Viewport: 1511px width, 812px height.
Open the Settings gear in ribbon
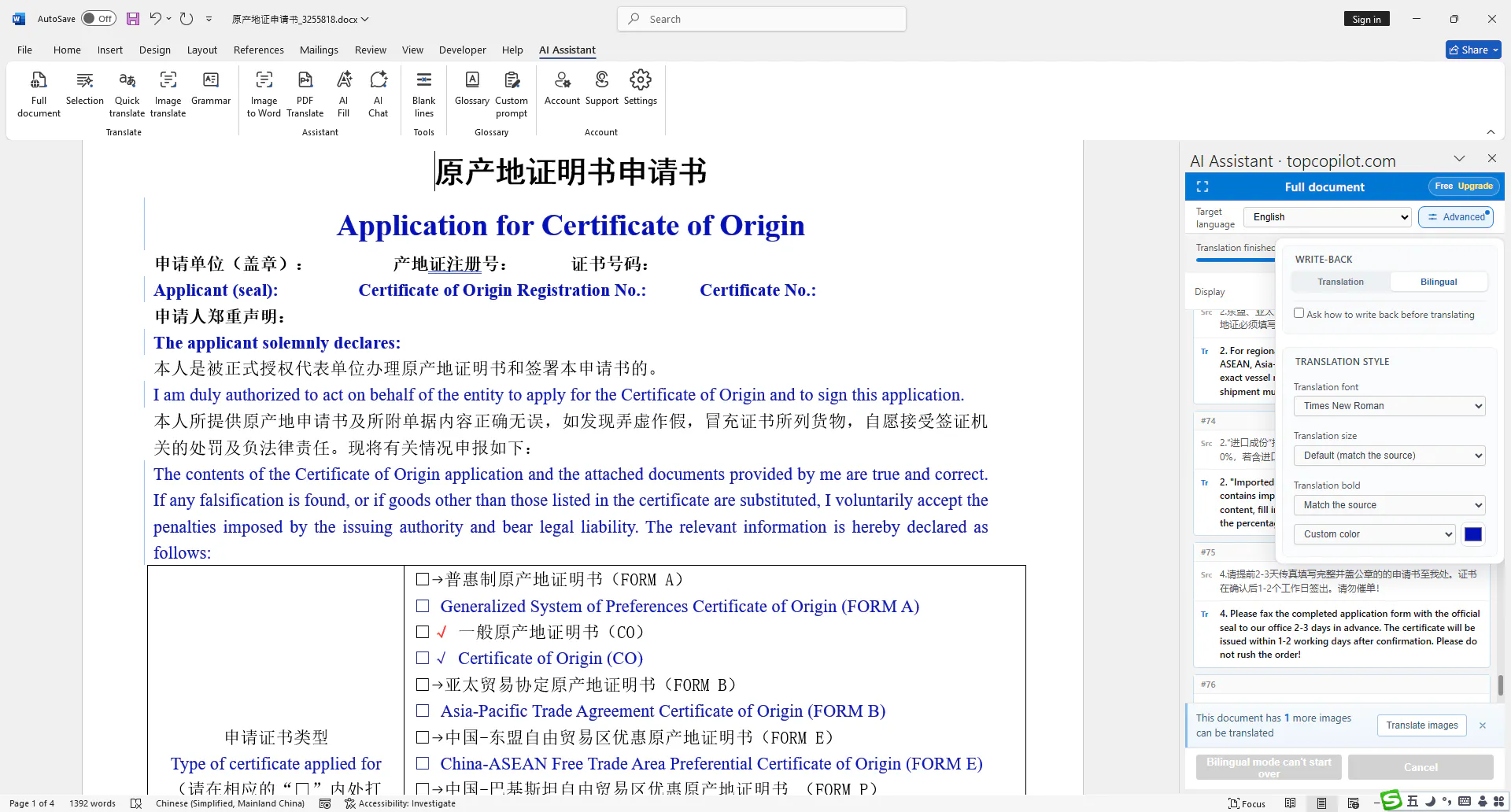(x=641, y=88)
